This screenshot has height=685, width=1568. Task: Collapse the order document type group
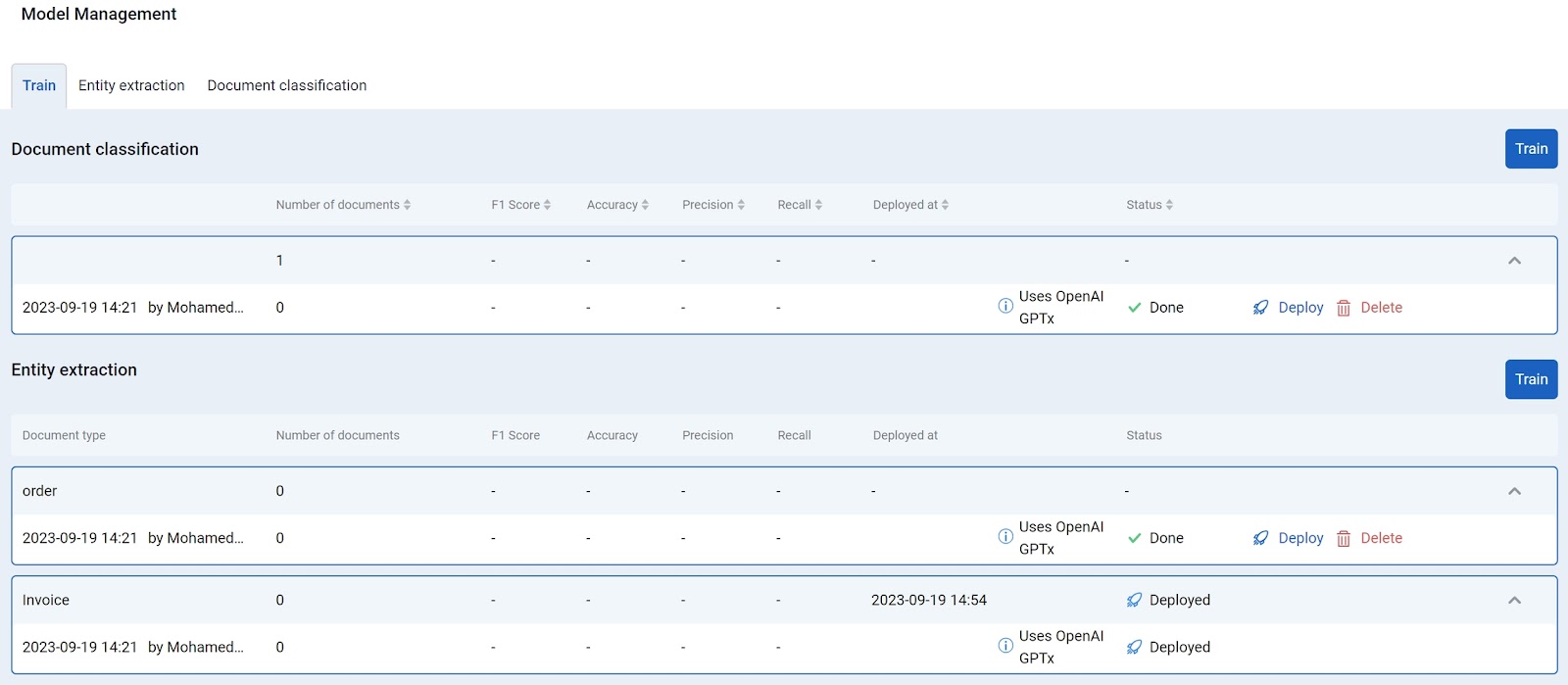(x=1514, y=491)
